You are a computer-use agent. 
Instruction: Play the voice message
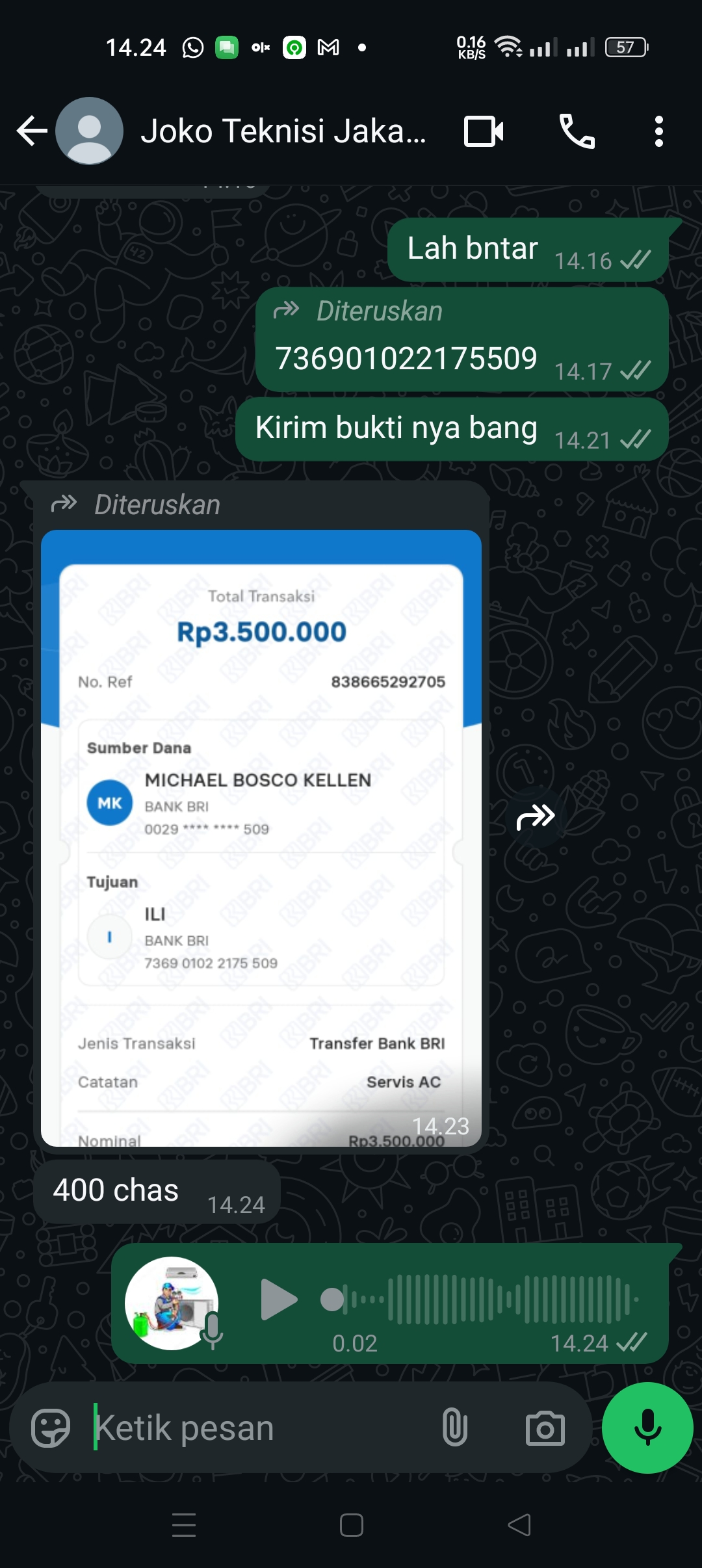tap(279, 1300)
